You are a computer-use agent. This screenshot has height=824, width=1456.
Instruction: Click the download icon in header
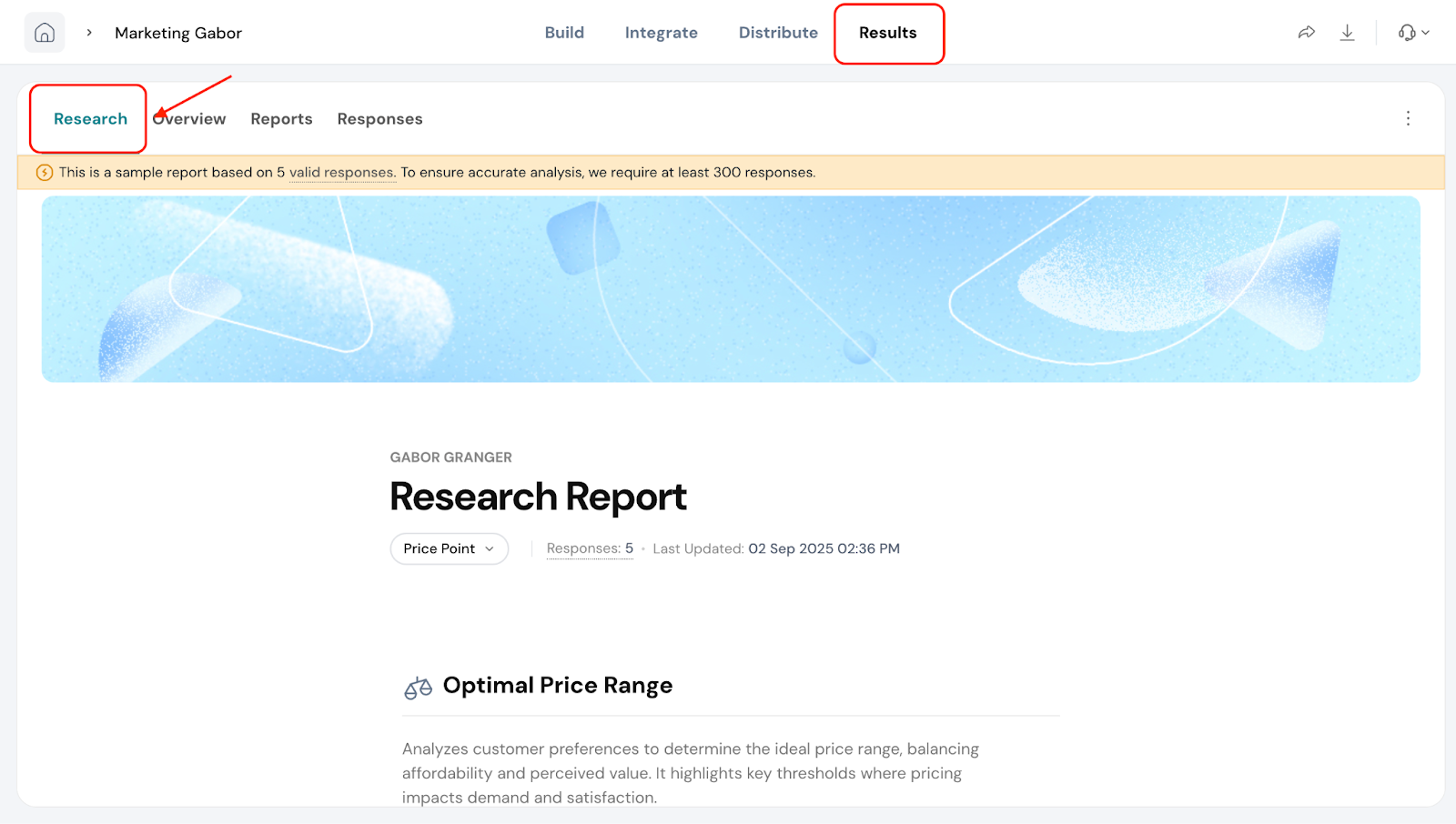pos(1347,33)
